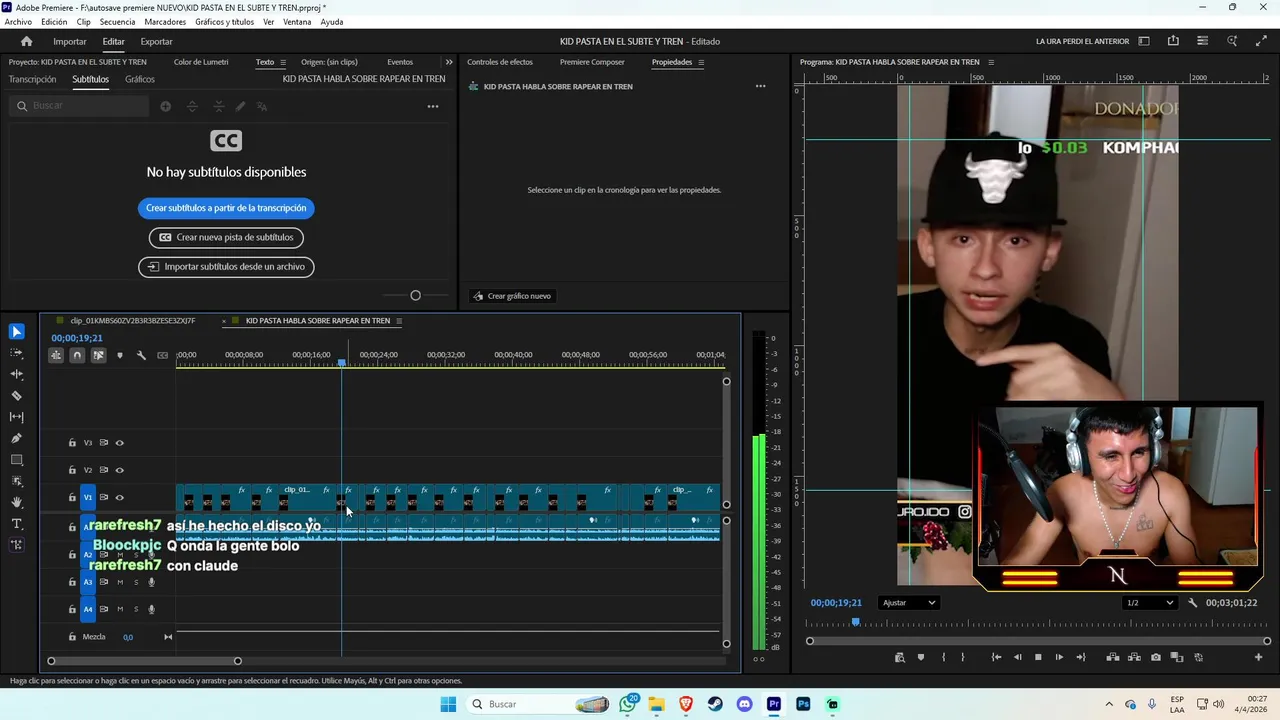Click in the Buscar subtitles search field
Screen dimensions: 1280x720
pyautogui.click(x=80, y=106)
